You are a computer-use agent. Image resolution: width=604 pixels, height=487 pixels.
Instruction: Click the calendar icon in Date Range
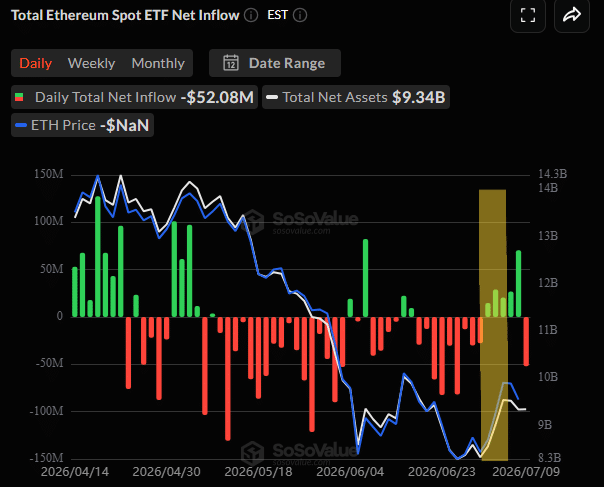click(x=231, y=63)
